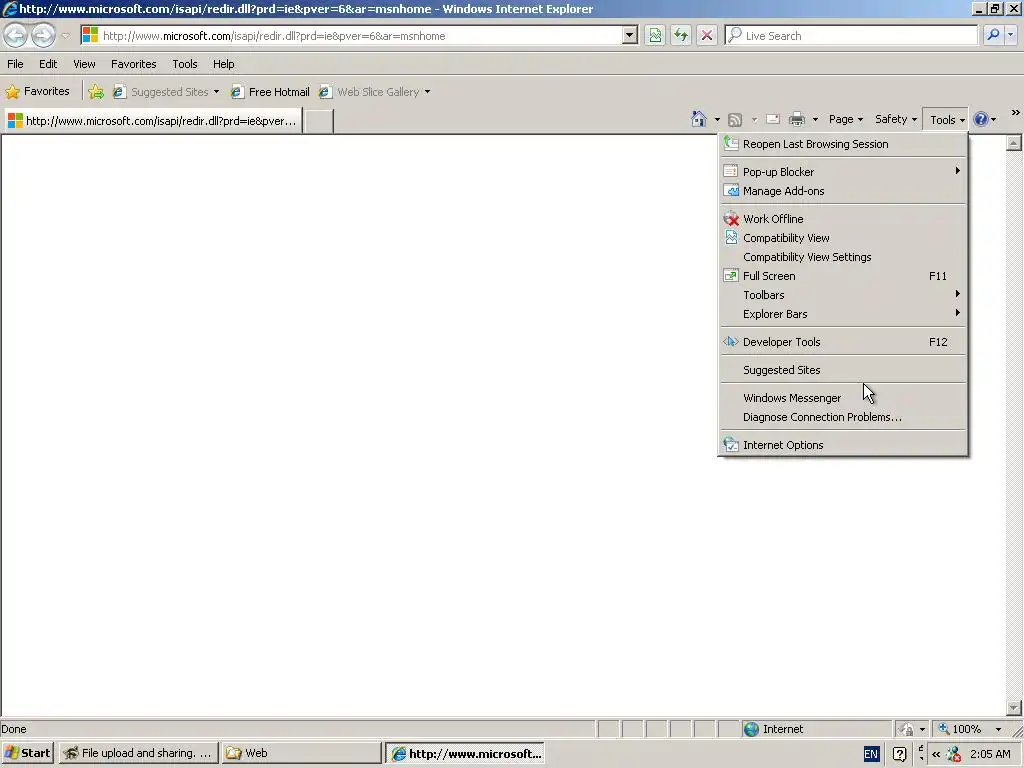Open the File menu
The height and width of the screenshot is (768, 1024).
click(15, 64)
